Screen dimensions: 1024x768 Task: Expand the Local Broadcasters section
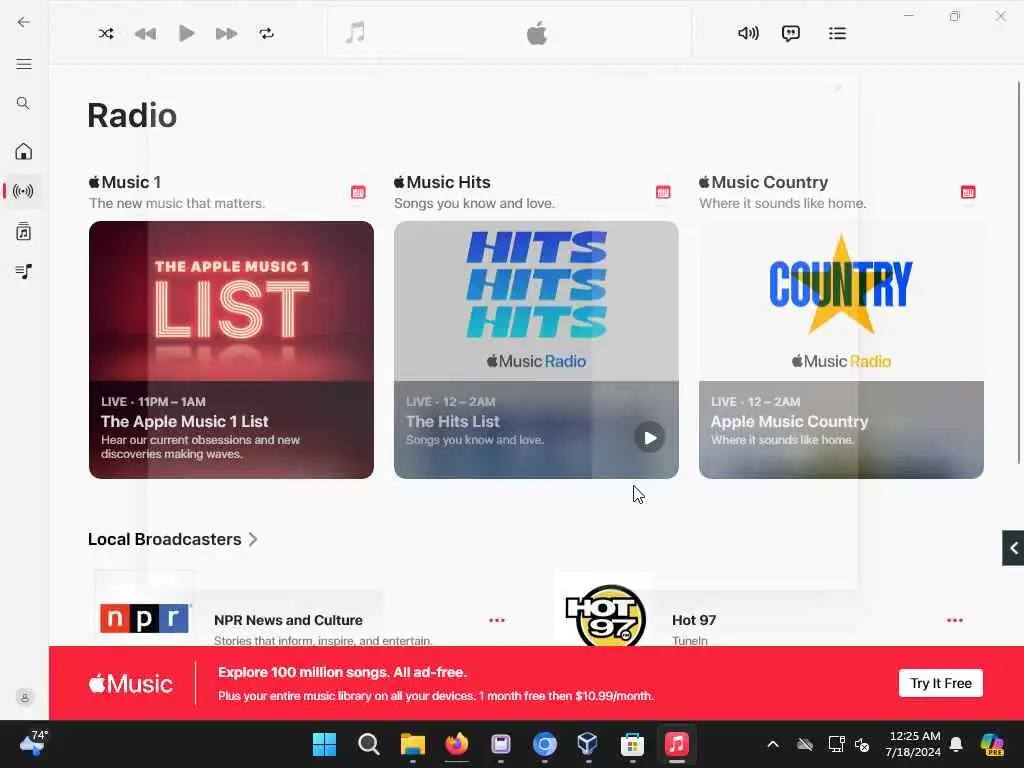point(173,539)
